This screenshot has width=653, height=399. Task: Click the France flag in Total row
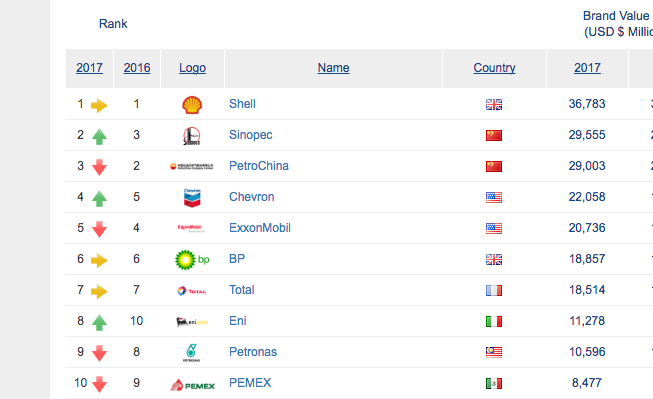coord(494,290)
